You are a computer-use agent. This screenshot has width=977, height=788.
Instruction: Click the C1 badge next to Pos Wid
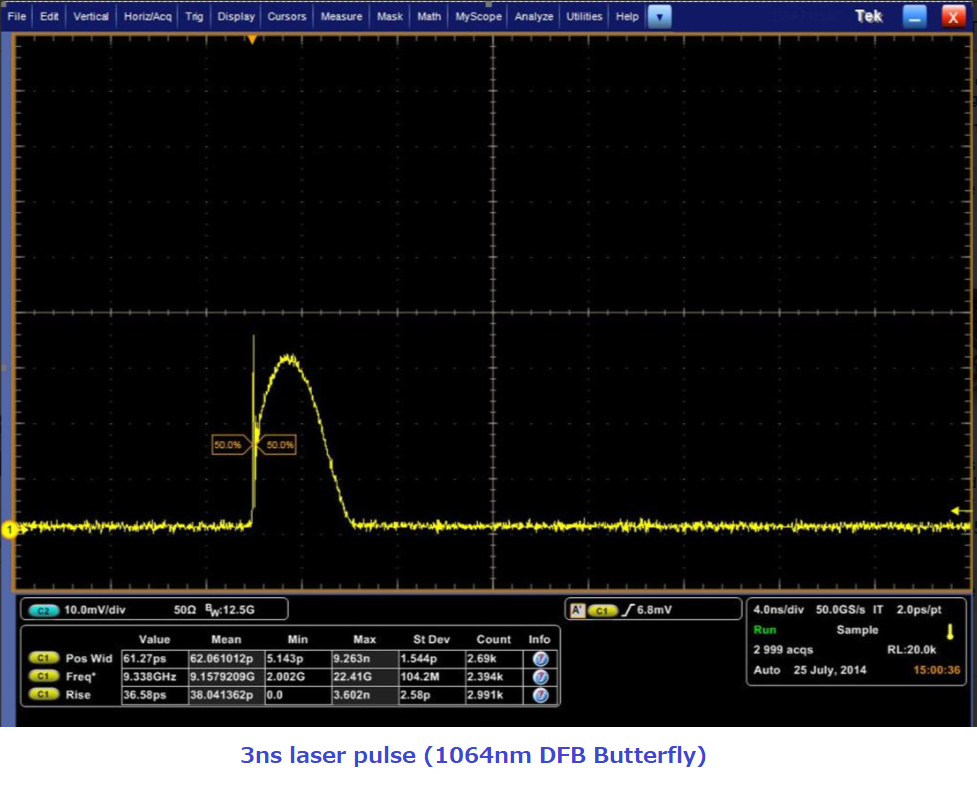coord(43,659)
